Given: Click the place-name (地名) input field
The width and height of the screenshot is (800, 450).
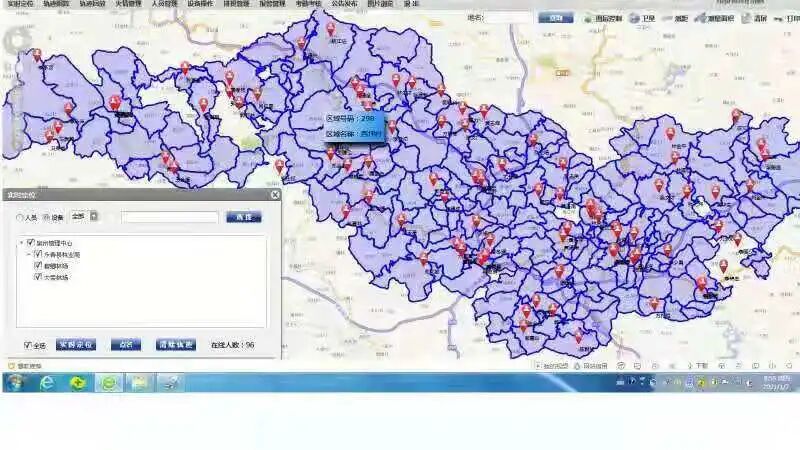Looking at the screenshot, I should point(509,18).
